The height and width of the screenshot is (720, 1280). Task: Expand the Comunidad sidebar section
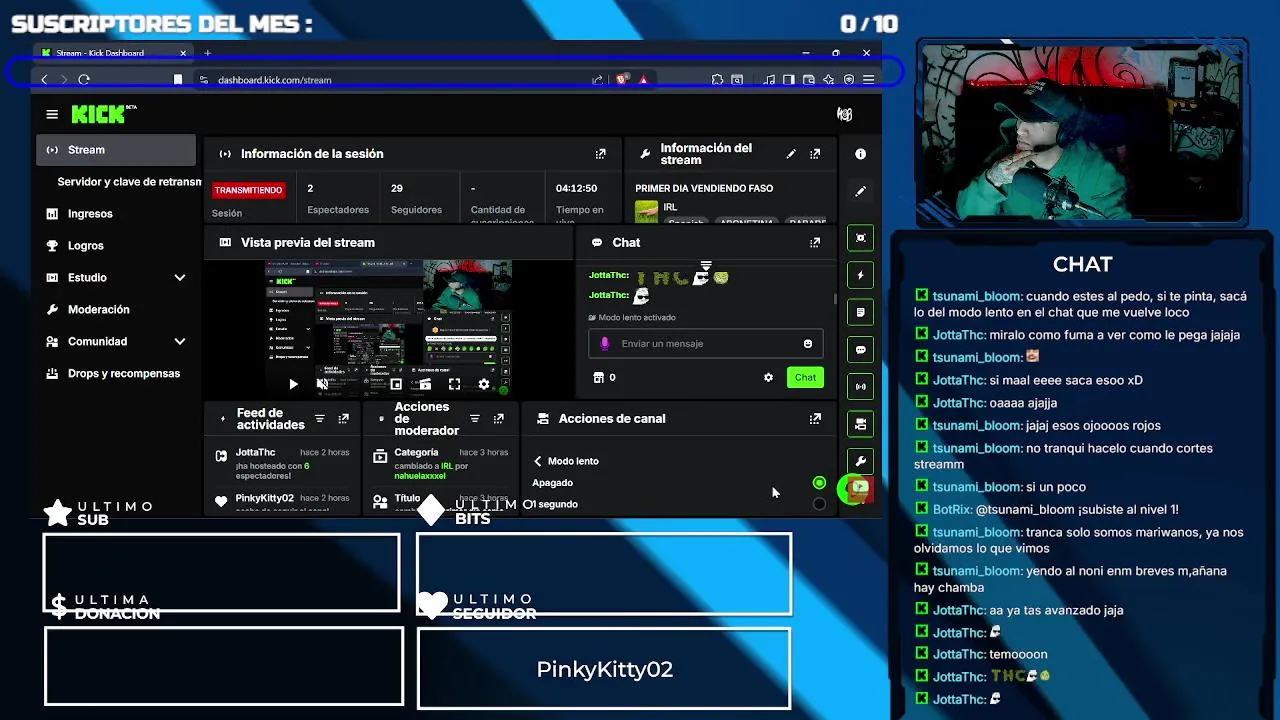click(180, 341)
